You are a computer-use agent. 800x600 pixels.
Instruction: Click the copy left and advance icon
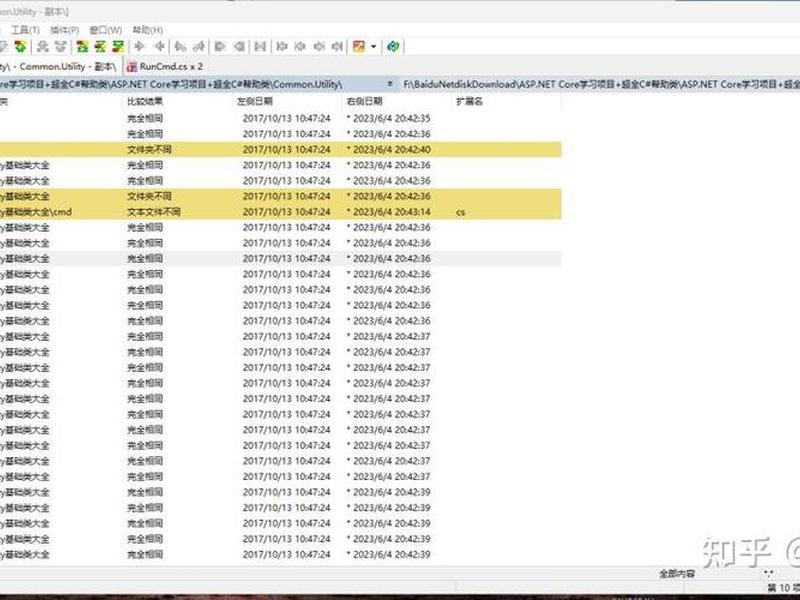(198, 46)
